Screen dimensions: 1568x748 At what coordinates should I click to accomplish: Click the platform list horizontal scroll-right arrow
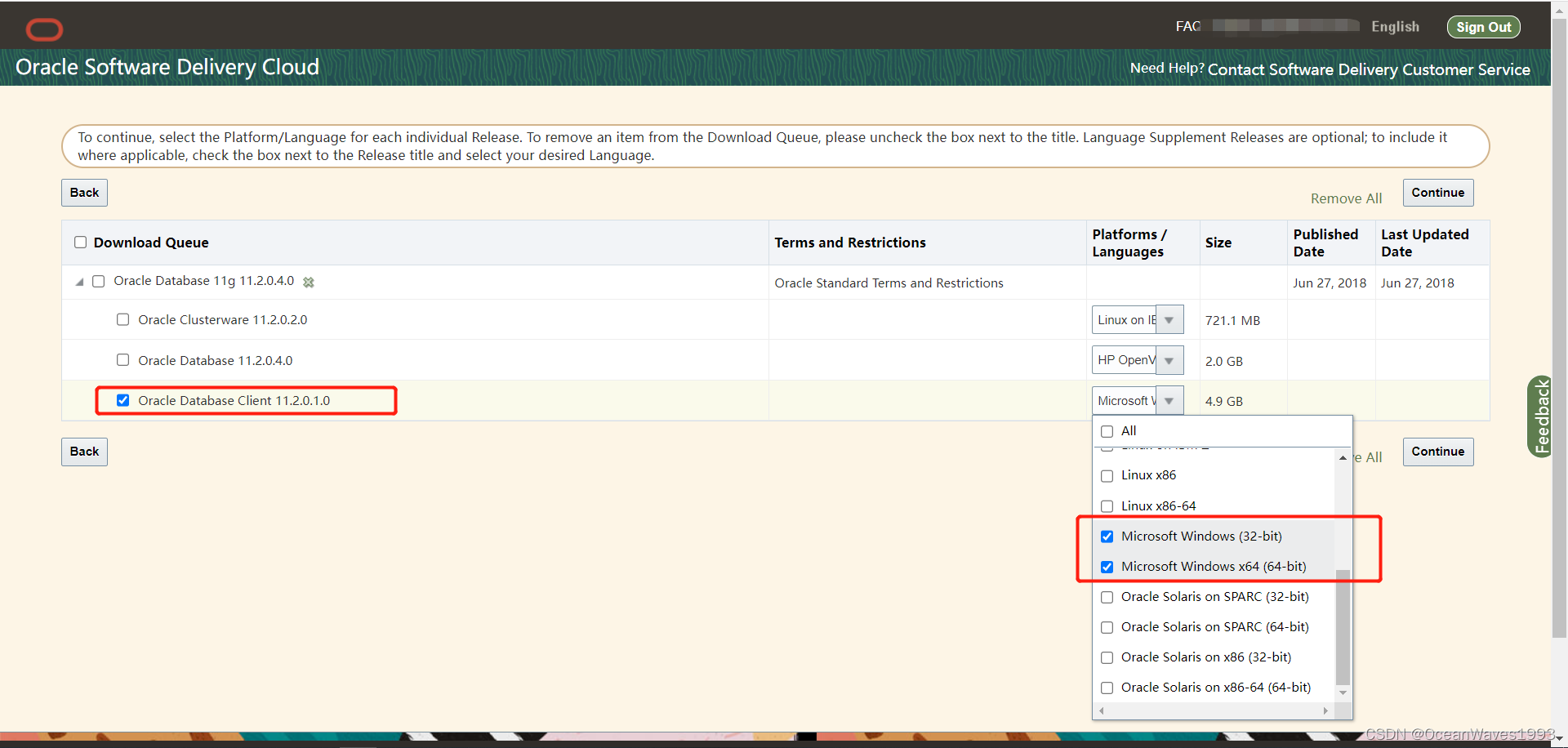click(x=1325, y=711)
